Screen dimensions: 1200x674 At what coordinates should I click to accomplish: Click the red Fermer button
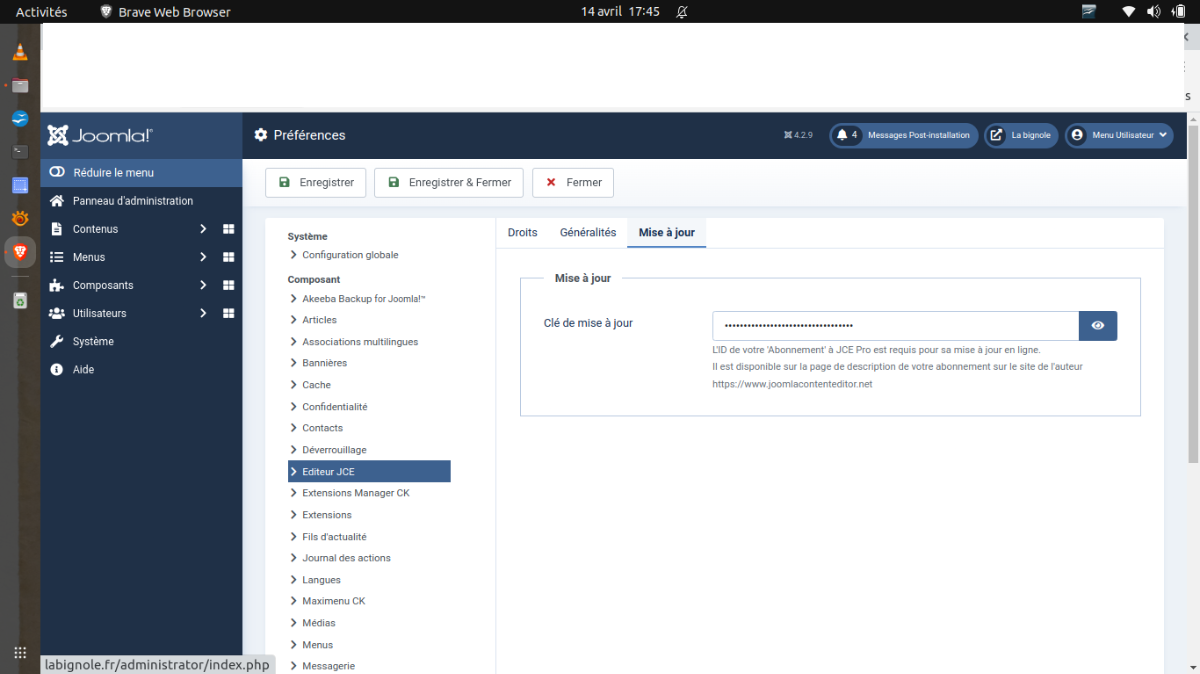tap(573, 183)
